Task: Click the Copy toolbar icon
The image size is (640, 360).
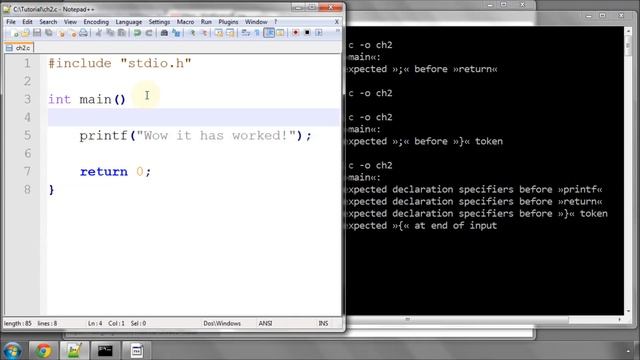Action: pyautogui.click(x=110, y=33)
